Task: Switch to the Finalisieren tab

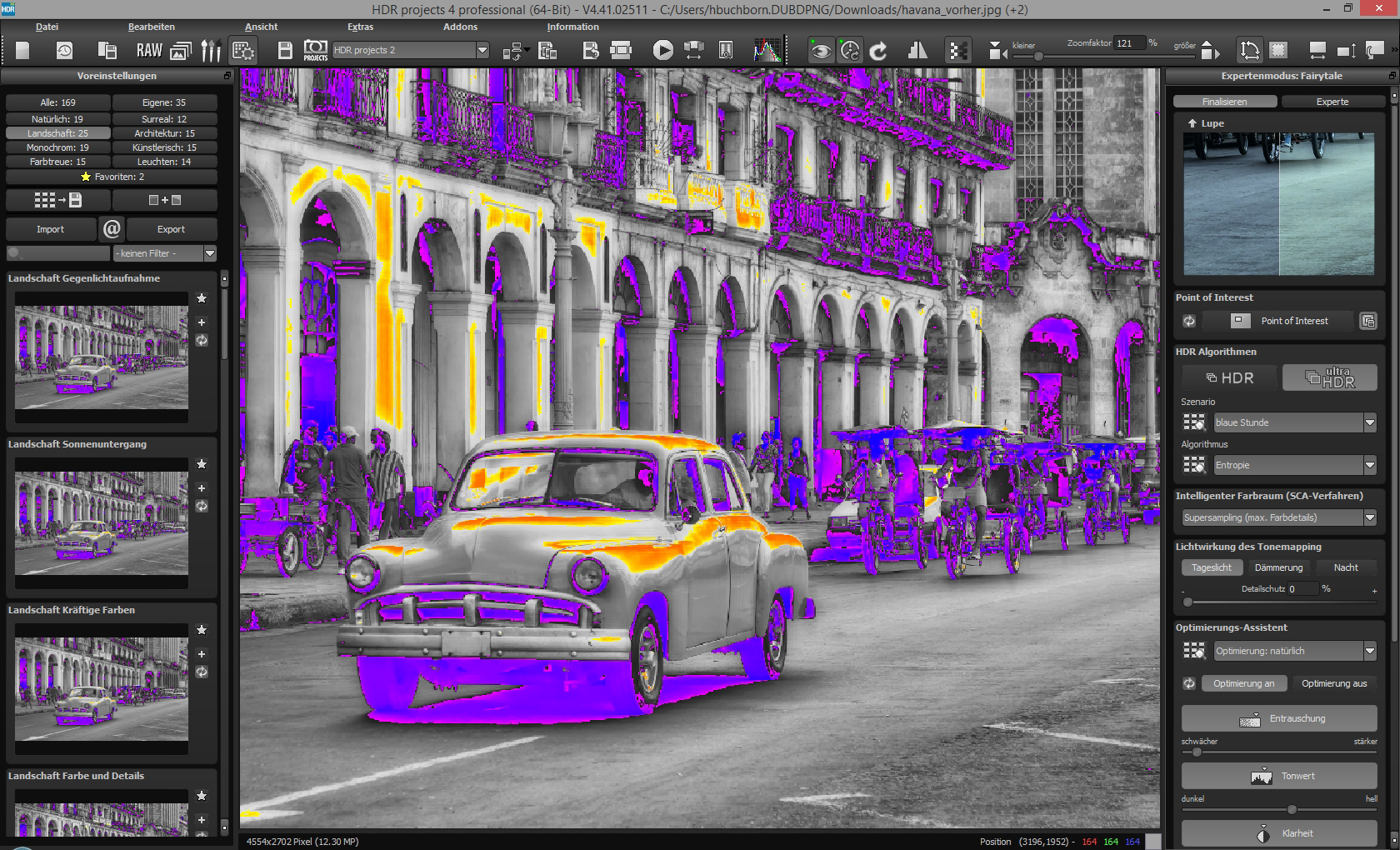Action: [1224, 102]
